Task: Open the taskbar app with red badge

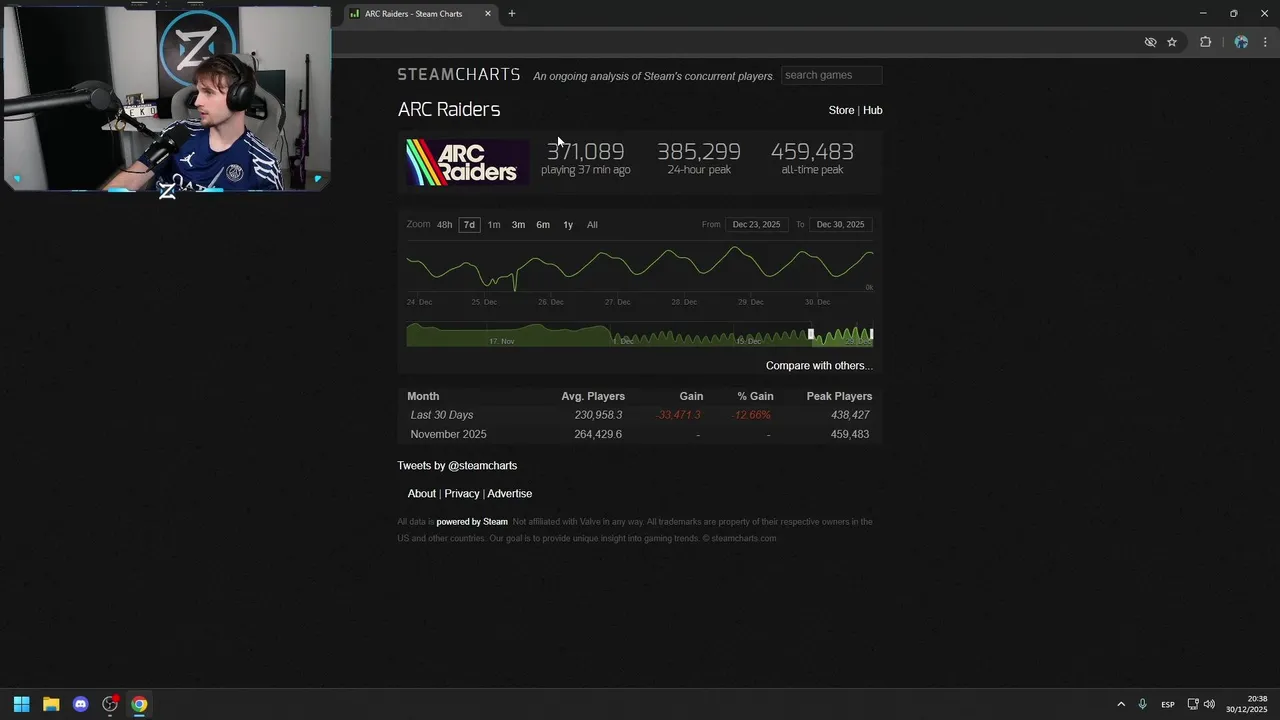Action: (110, 704)
